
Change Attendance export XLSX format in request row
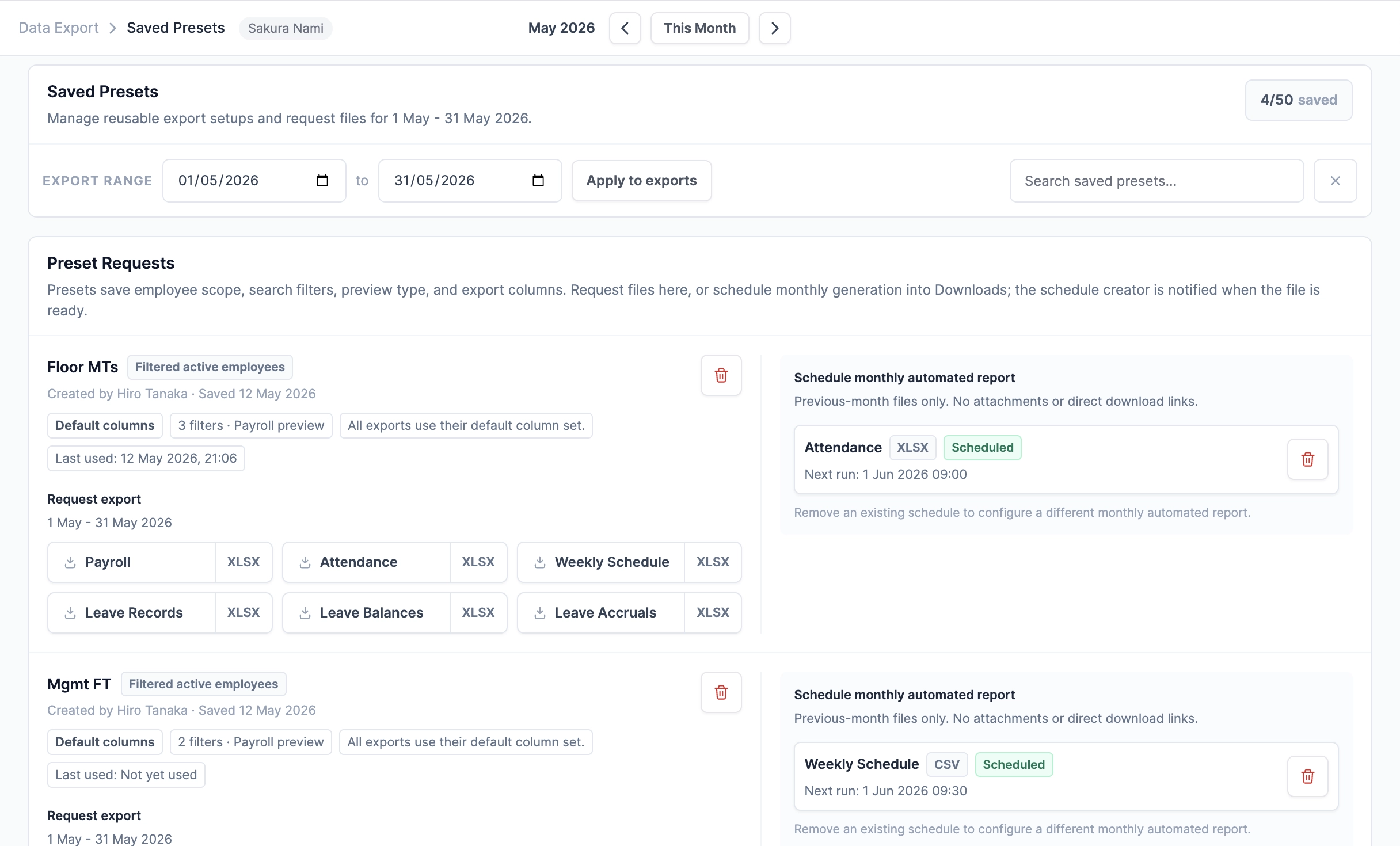[478, 562]
